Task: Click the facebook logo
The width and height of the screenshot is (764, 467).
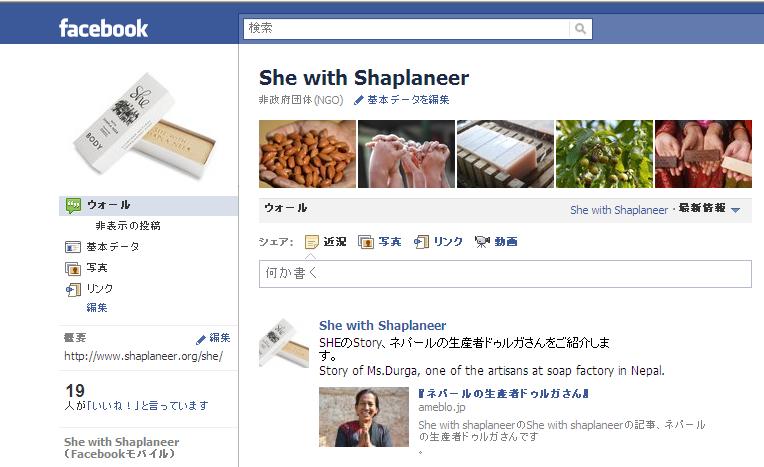Action: (x=103, y=28)
